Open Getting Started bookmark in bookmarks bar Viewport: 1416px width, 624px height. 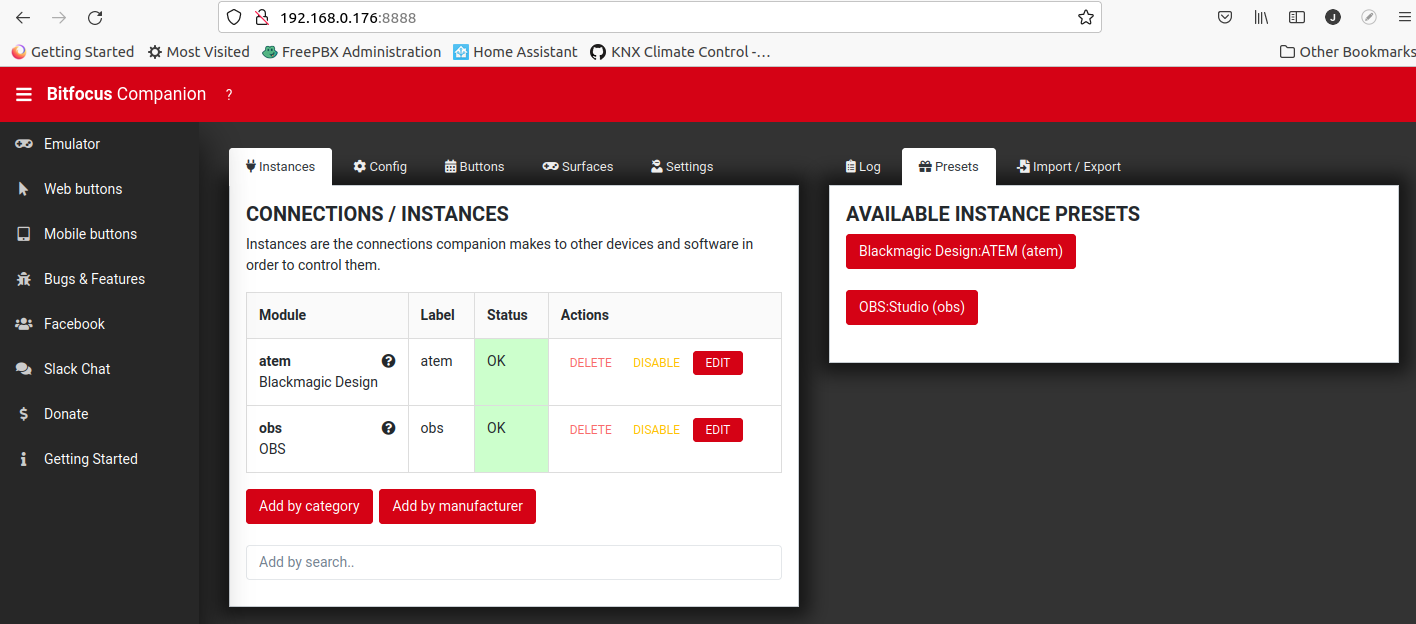(73, 52)
